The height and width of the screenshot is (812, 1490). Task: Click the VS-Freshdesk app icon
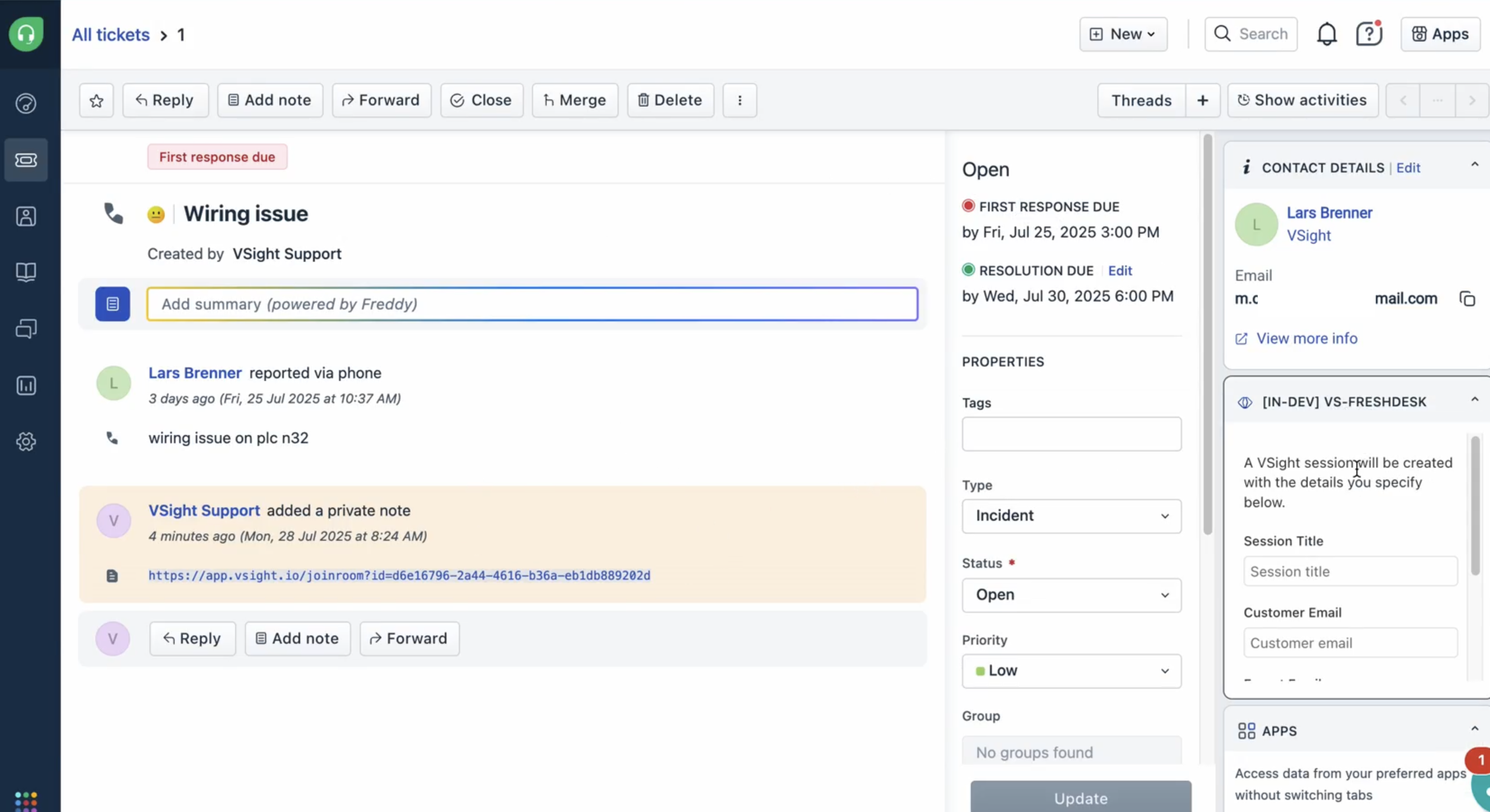tap(1245, 402)
